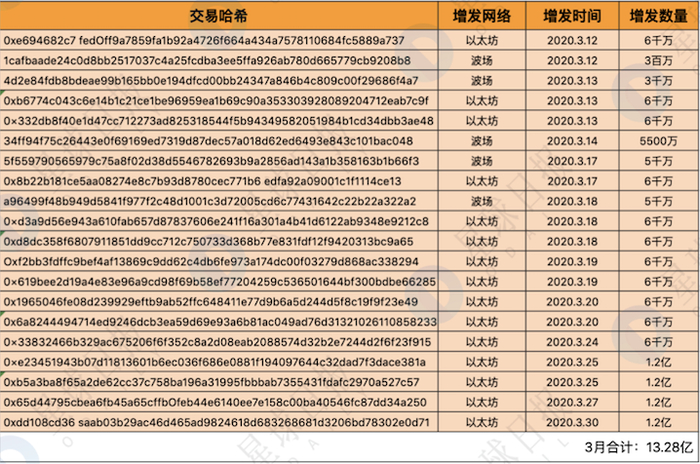The height and width of the screenshot is (464, 700).
Task: Click 1.2亿 in the 0x65d44795c row
Action: [x=658, y=402]
